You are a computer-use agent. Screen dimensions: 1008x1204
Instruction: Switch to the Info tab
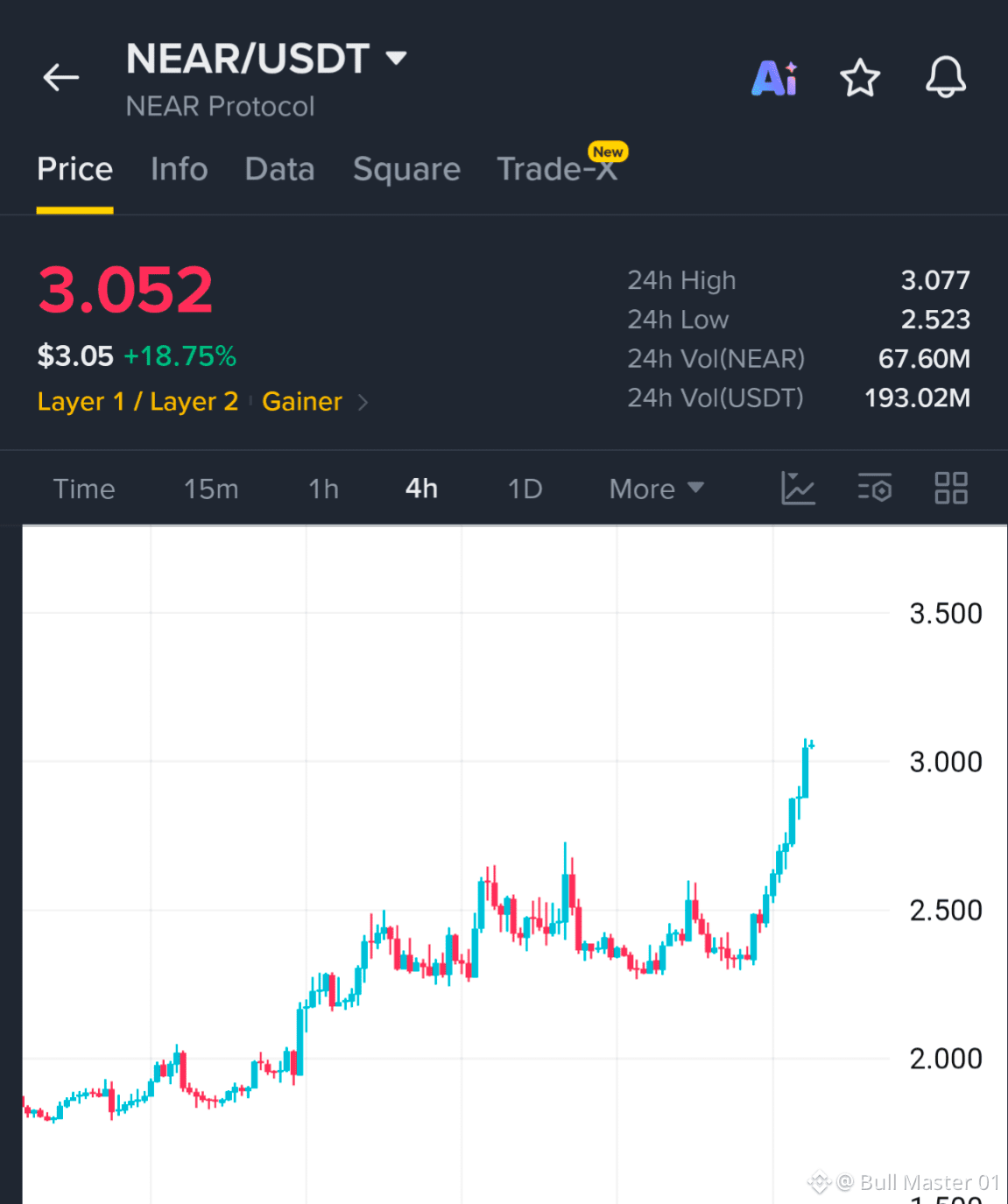[x=179, y=169]
